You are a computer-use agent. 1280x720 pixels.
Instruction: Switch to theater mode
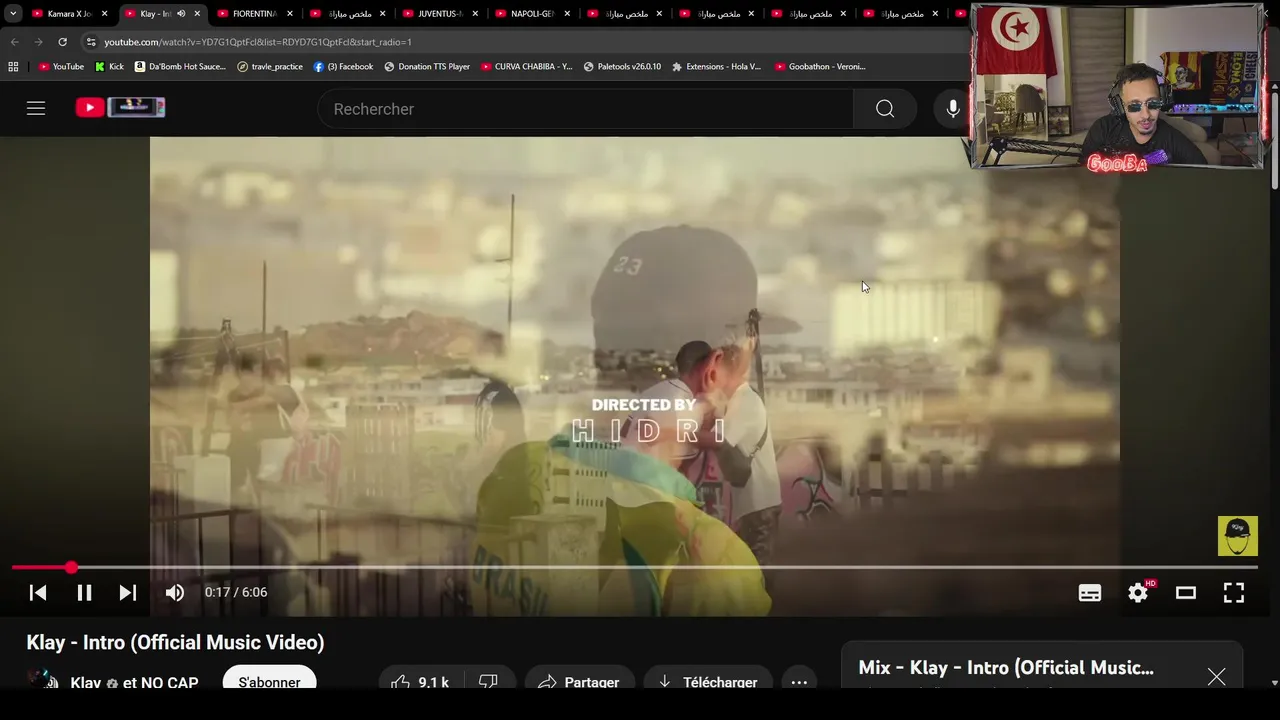point(1186,592)
